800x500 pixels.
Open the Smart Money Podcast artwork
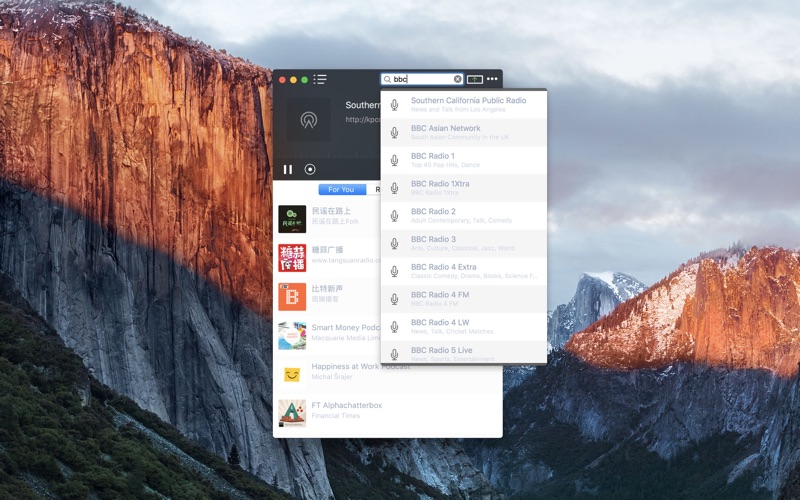coord(292,336)
